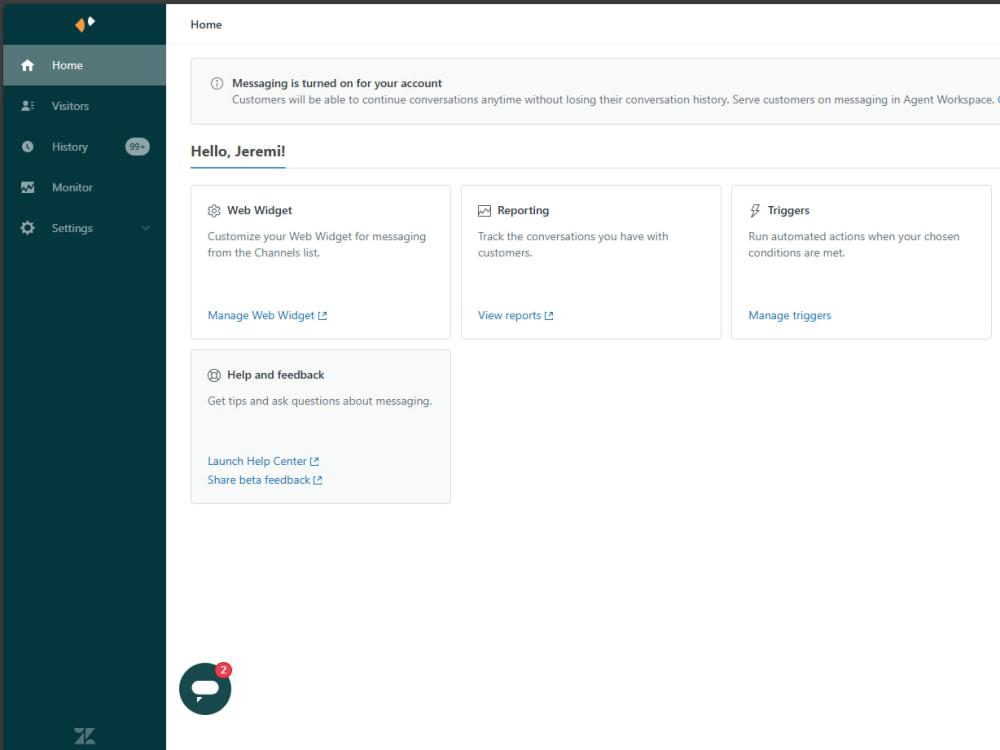Click external link icon beside Launch Help Center
The width and height of the screenshot is (1000, 750).
314,461
